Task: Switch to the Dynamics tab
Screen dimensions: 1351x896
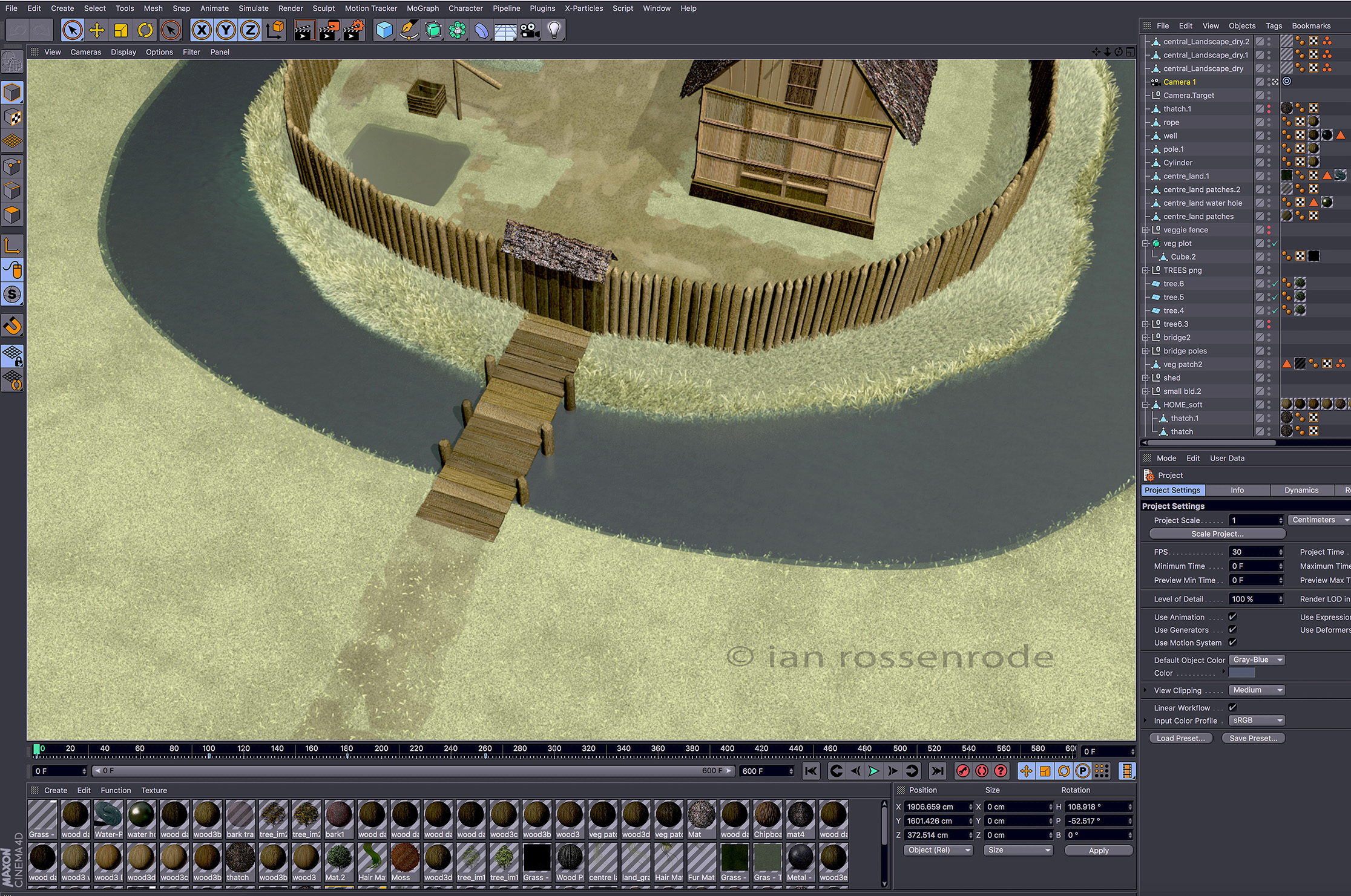Action: point(1301,490)
